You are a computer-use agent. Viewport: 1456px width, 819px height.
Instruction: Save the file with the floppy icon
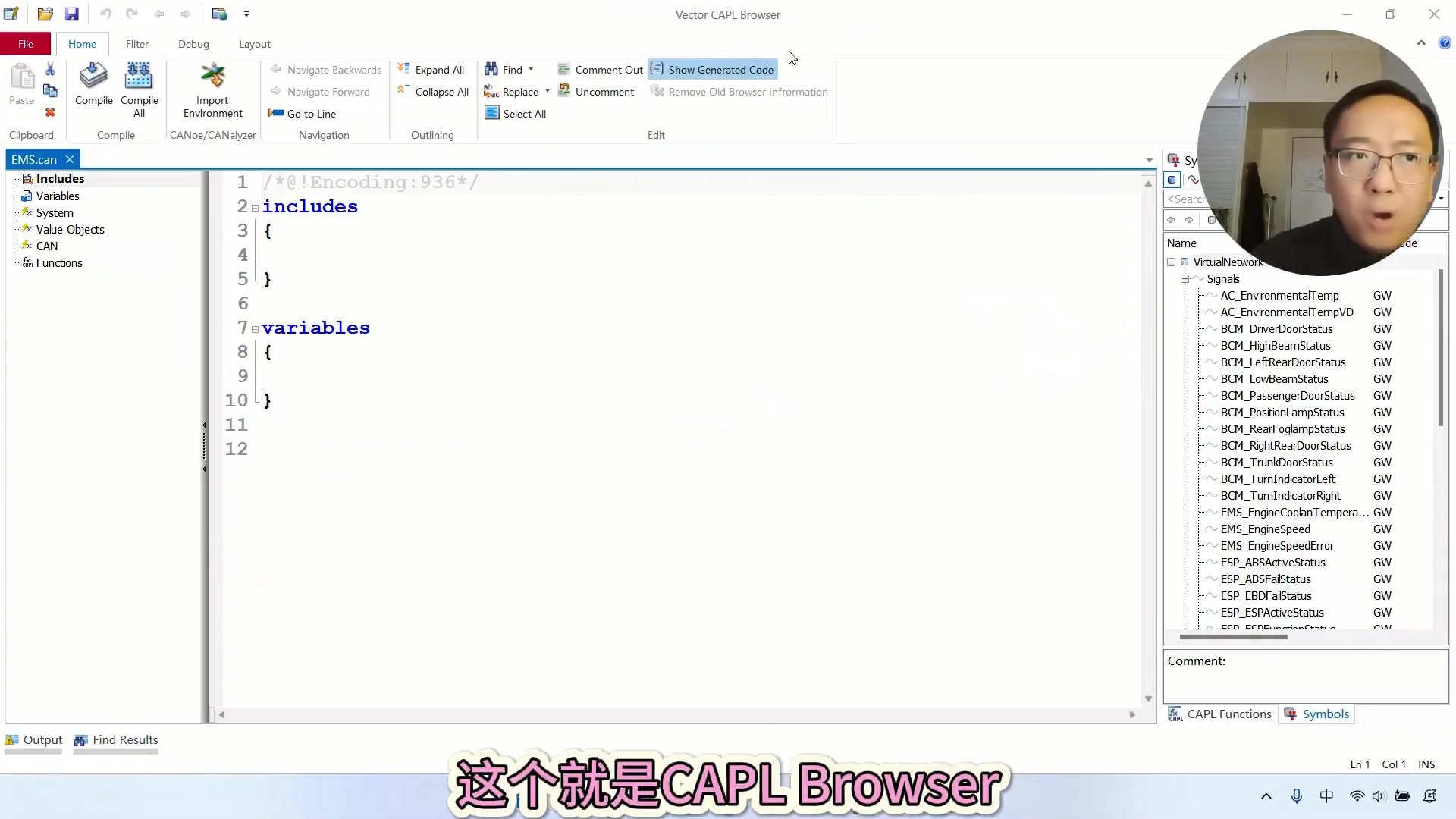[x=71, y=14]
